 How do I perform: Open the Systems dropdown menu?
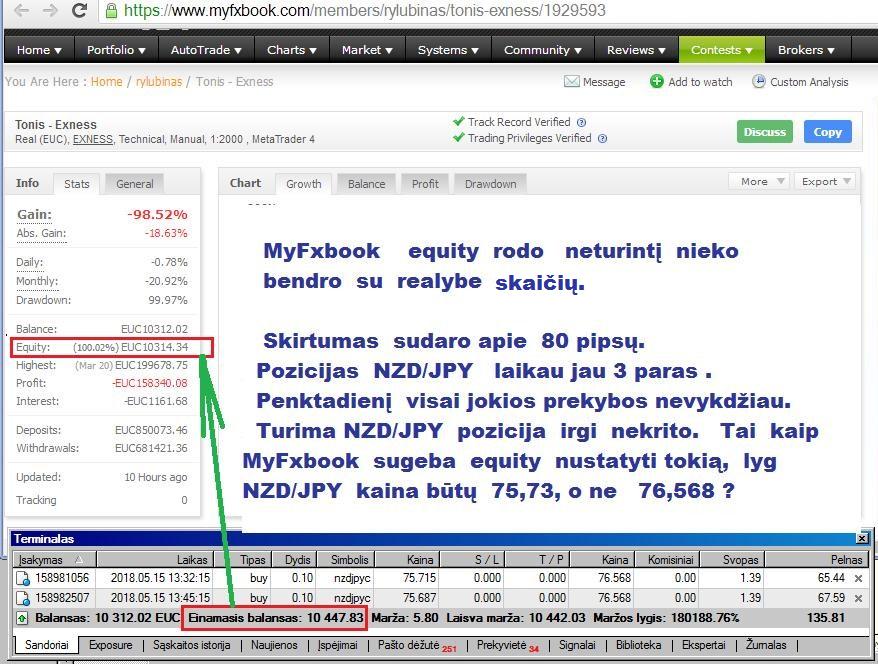tap(448, 50)
